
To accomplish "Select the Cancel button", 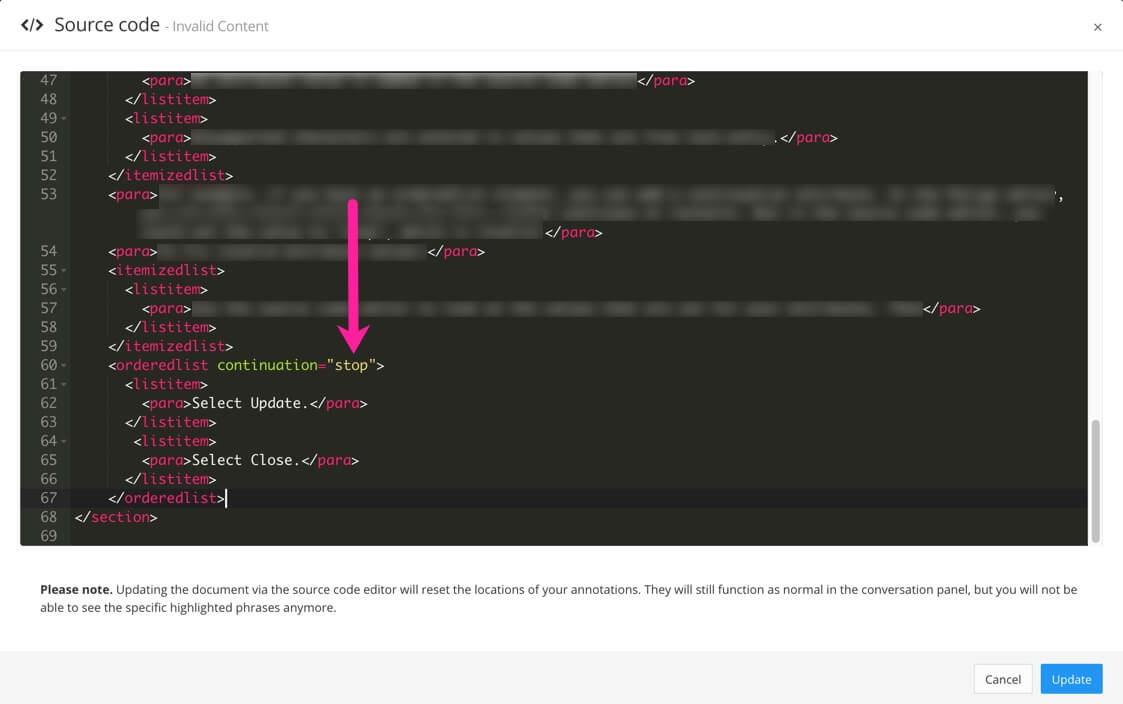I will pyautogui.click(x=1003, y=679).
